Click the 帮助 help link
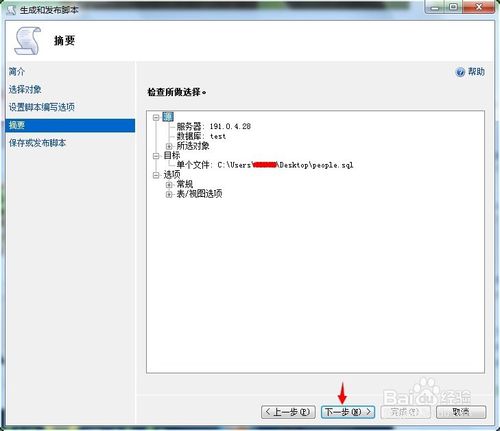Viewport: 500px width, 431px height. point(476,72)
